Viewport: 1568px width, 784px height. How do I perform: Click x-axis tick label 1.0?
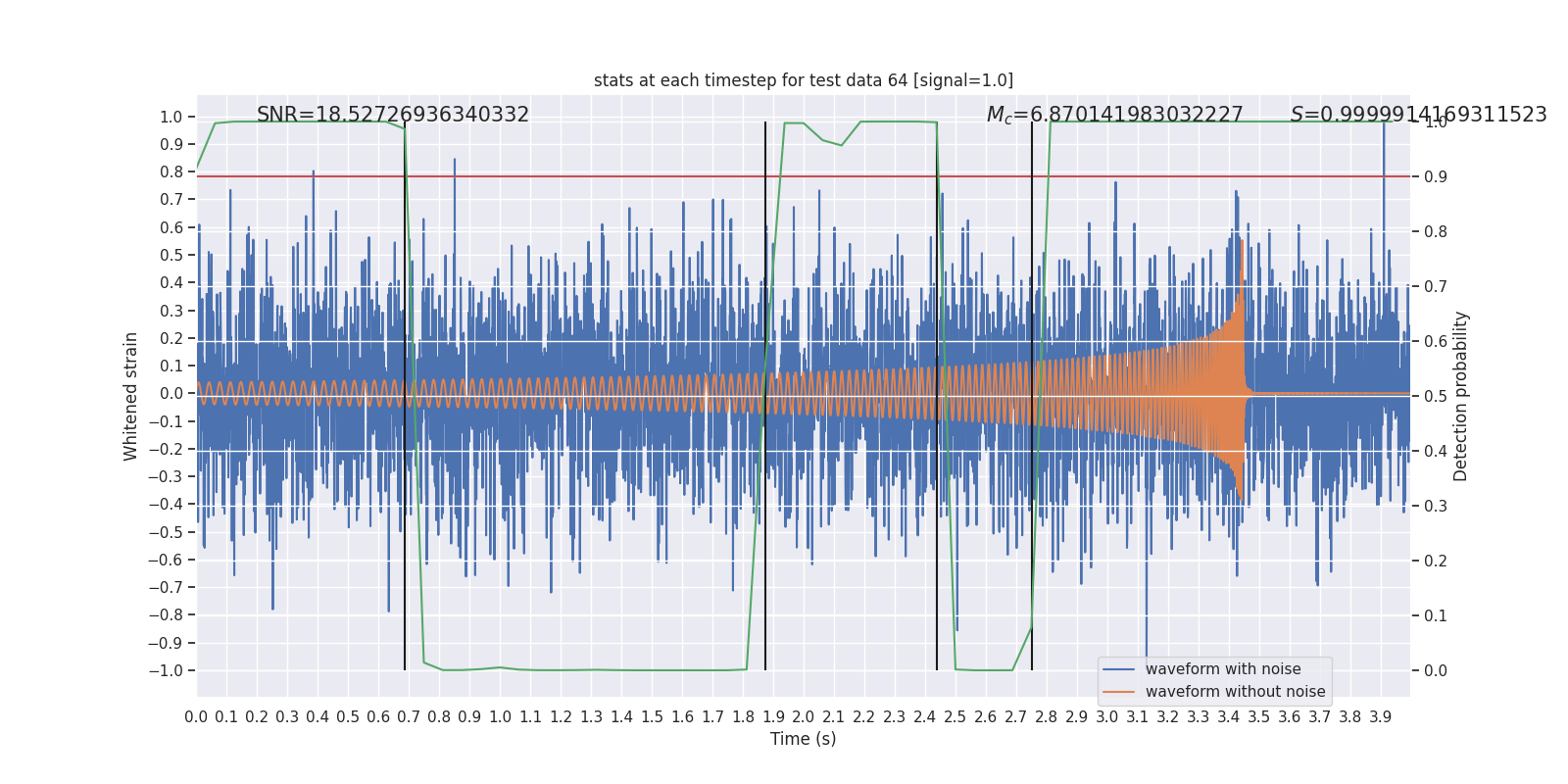tap(500, 717)
